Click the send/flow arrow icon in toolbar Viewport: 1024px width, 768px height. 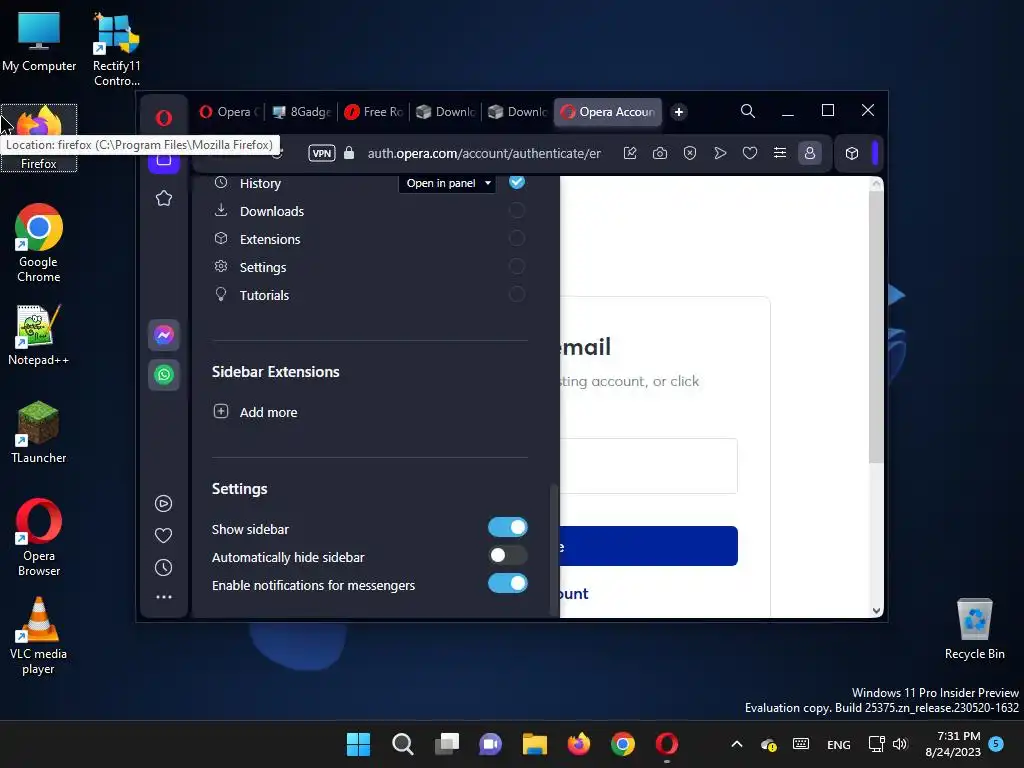[720, 153]
